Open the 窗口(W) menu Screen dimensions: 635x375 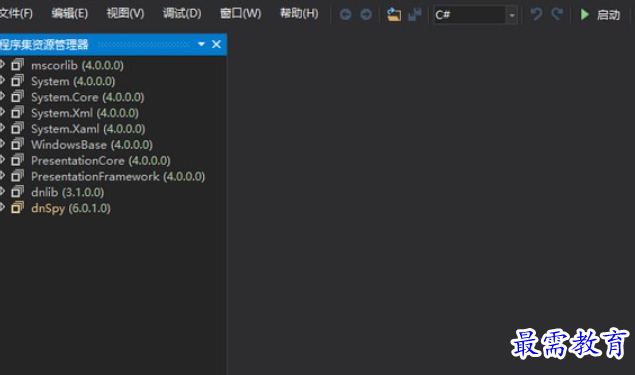point(240,14)
